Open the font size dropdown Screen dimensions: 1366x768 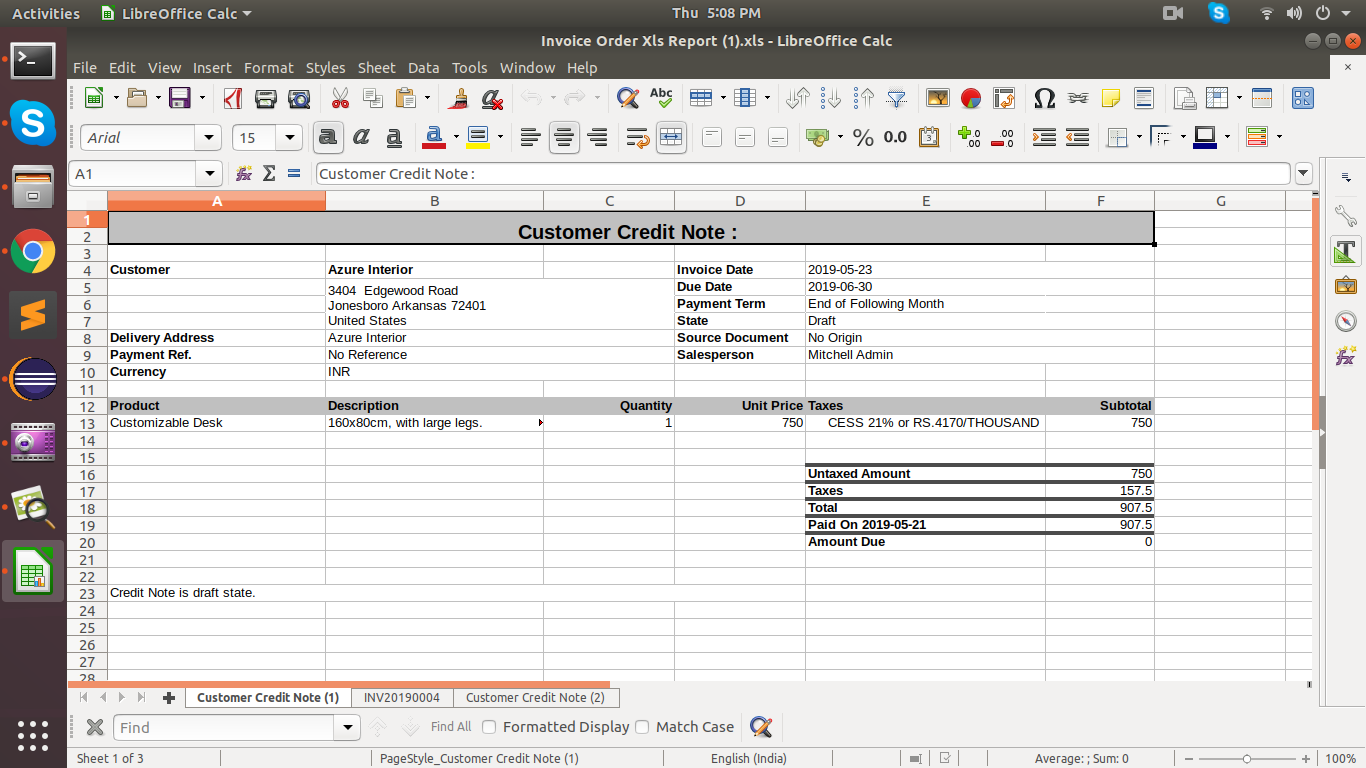(290, 138)
